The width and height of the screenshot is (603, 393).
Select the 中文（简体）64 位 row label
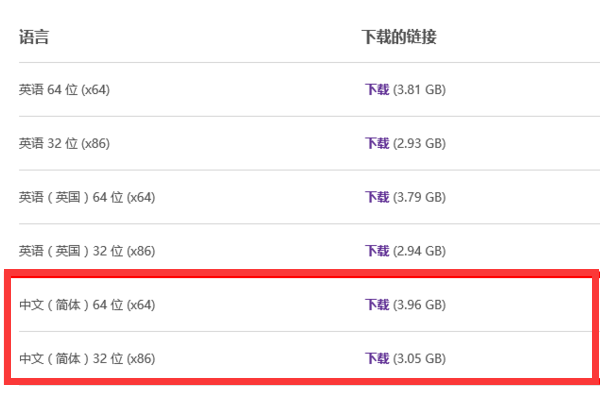point(87,305)
